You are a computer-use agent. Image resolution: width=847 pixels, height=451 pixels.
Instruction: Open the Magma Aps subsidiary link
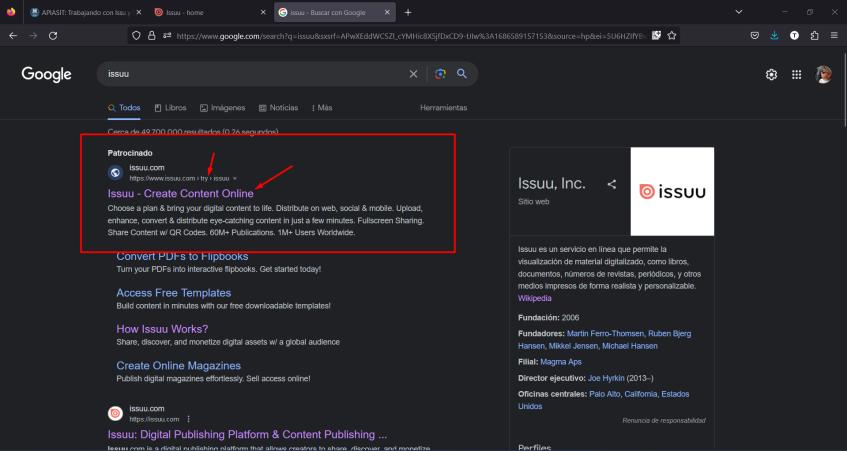[561, 362]
